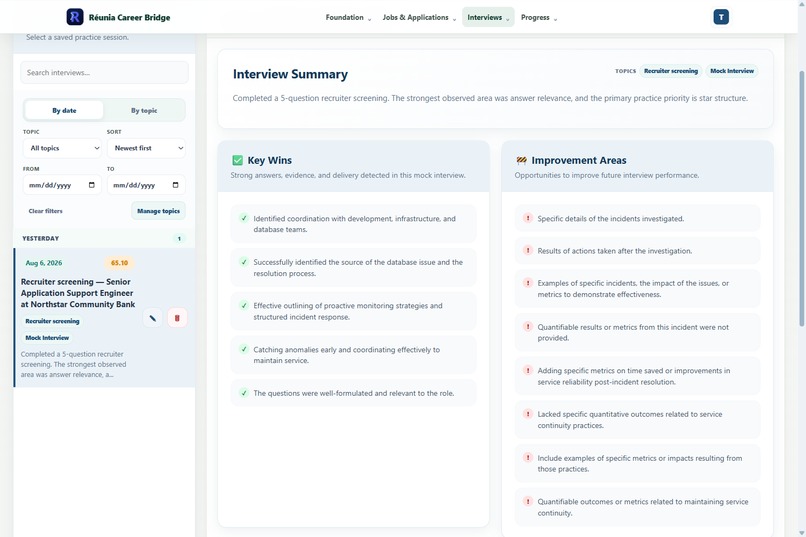Click the Manage topics button
The image size is (806, 537).
(x=158, y=211)
